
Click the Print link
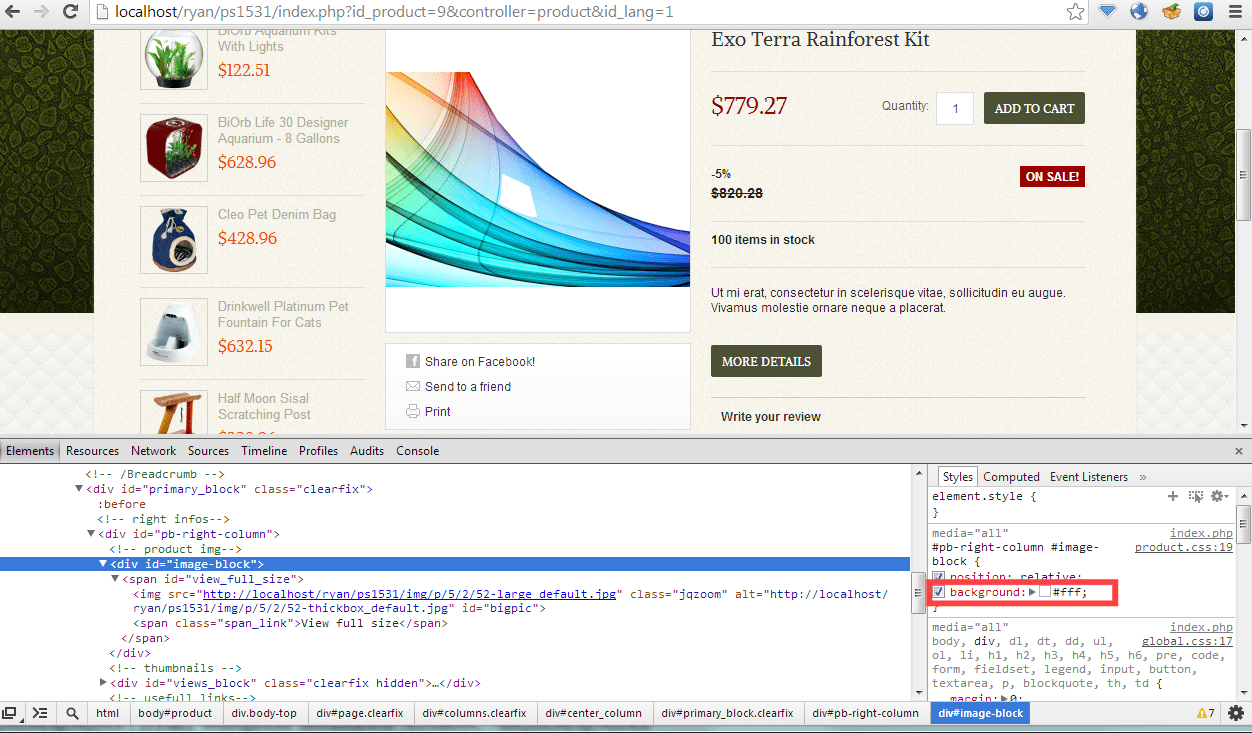(438, 412)
